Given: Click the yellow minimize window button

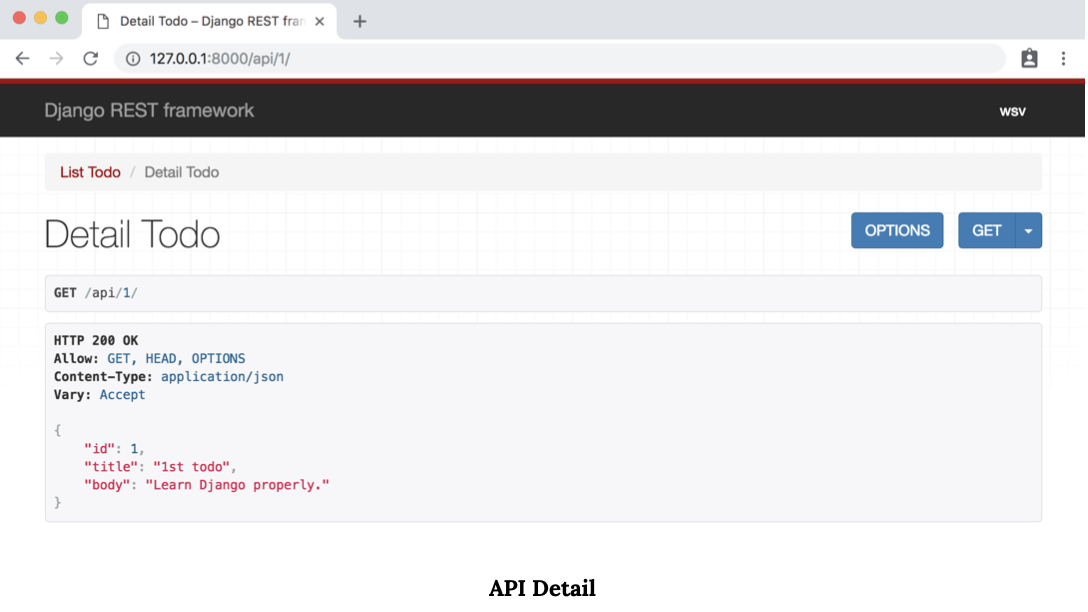Looking at the screenshot, I should point(40,18).
